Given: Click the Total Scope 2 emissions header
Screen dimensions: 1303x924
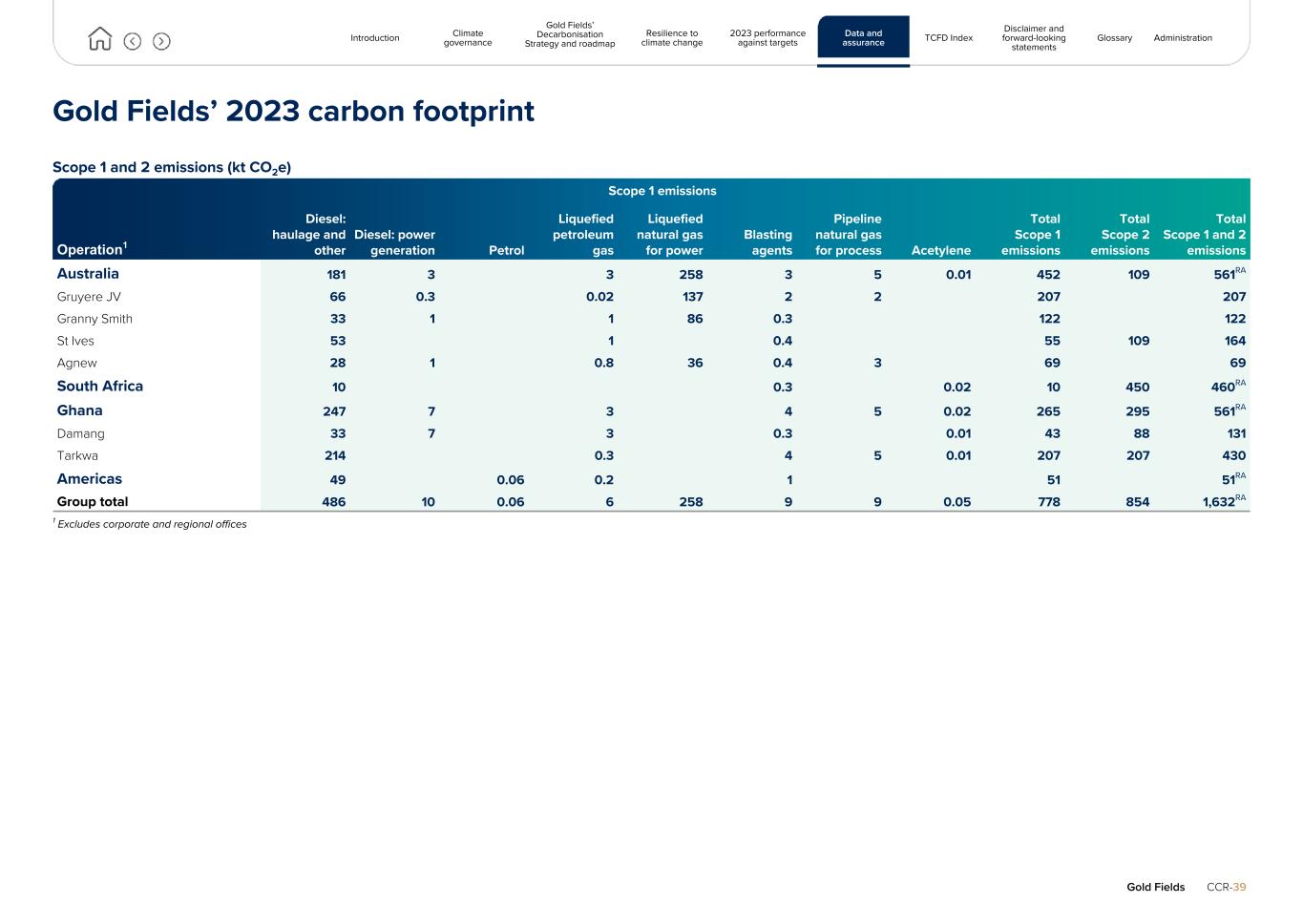Looking at the screenshot, I should [1120, 235].
